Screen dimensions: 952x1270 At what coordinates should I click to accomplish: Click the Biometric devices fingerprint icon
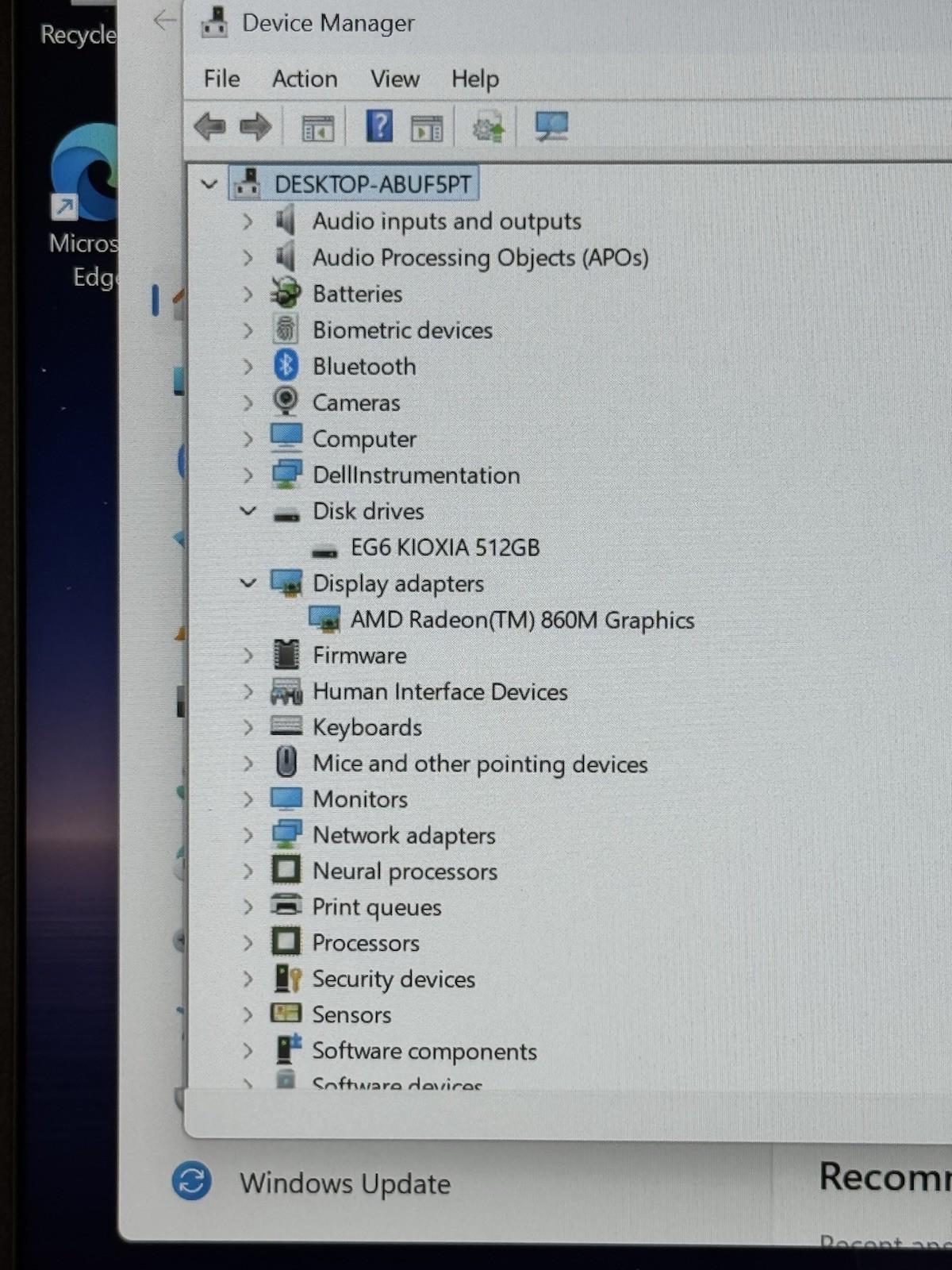tap(286, 329)
